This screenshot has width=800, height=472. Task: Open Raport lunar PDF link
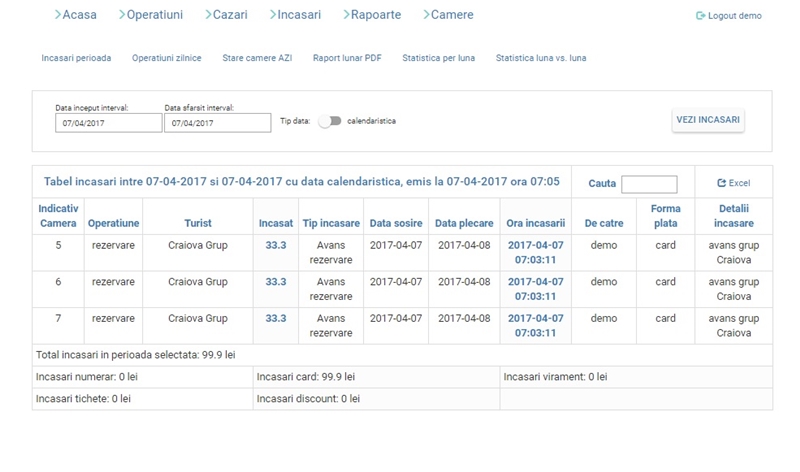point(347,58)
